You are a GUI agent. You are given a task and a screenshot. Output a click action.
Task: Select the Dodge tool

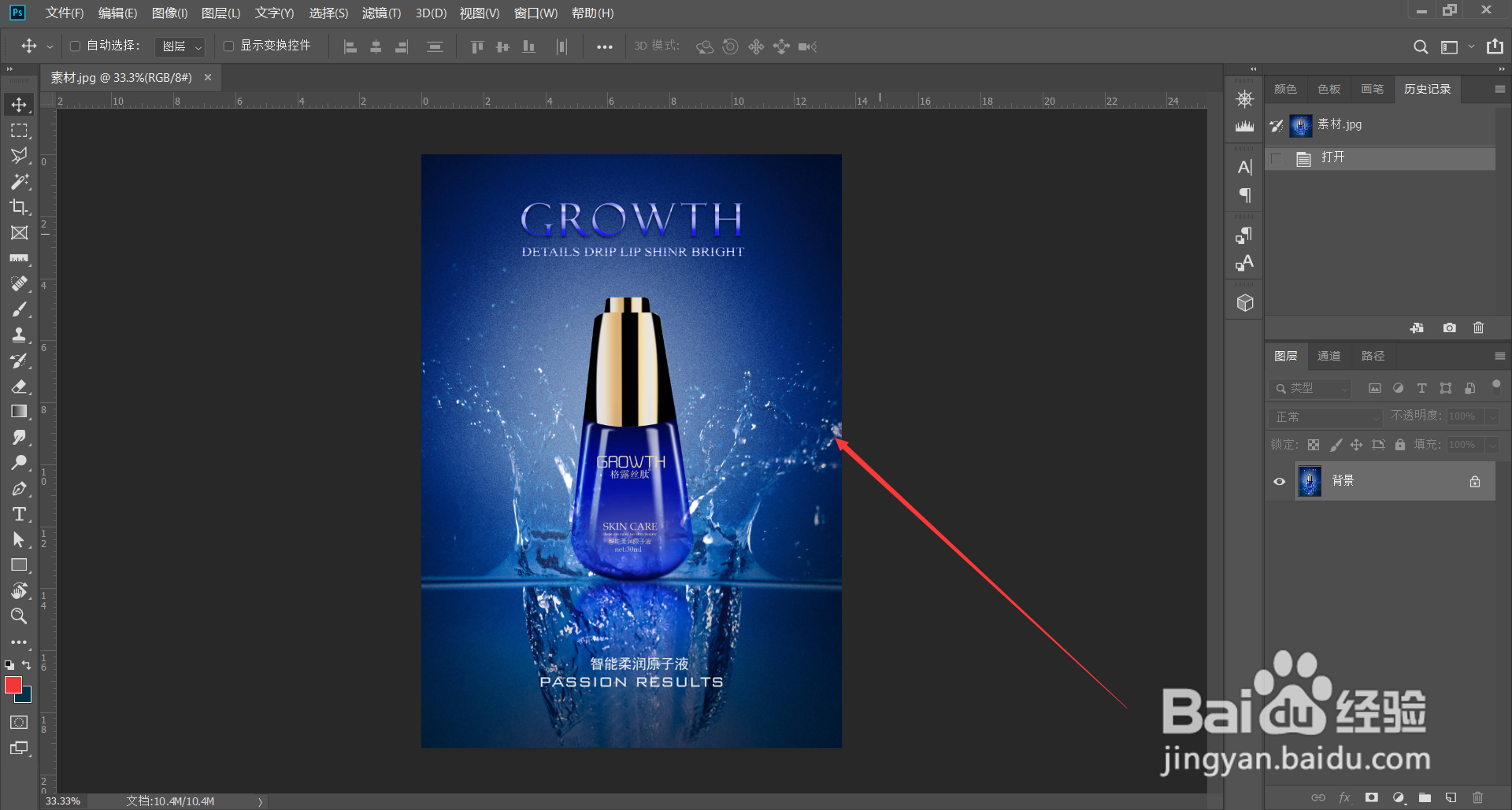pyautogui.click(x=19, y=463)
